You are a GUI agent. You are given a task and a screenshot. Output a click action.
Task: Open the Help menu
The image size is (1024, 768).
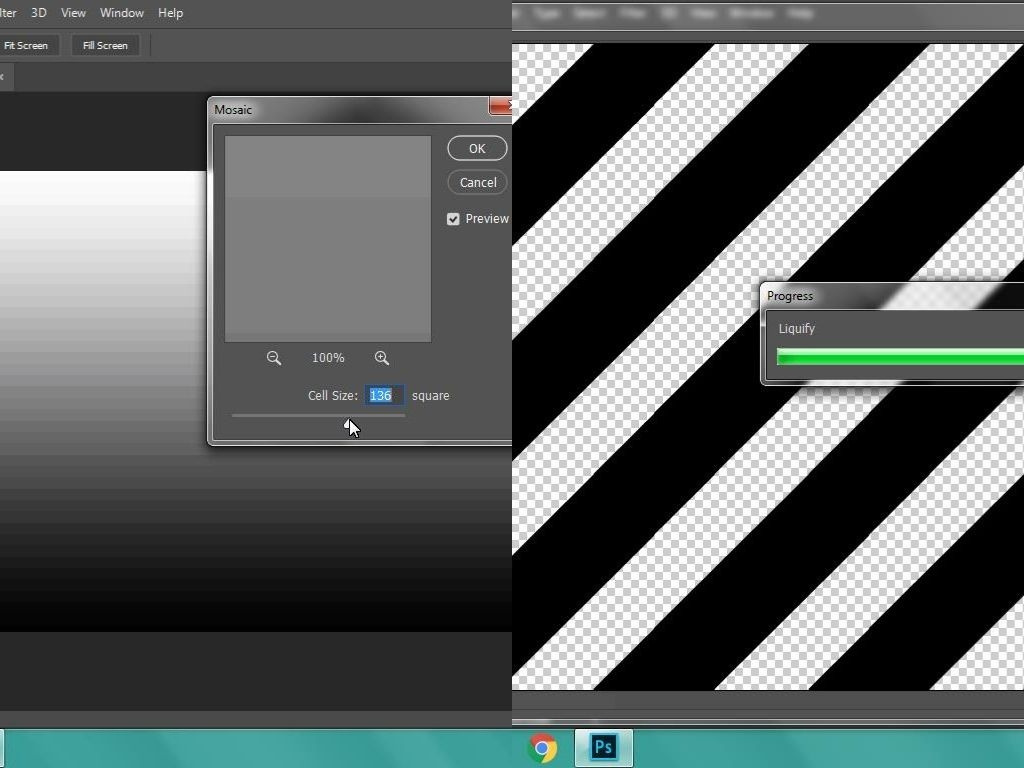tap(170, 13)
